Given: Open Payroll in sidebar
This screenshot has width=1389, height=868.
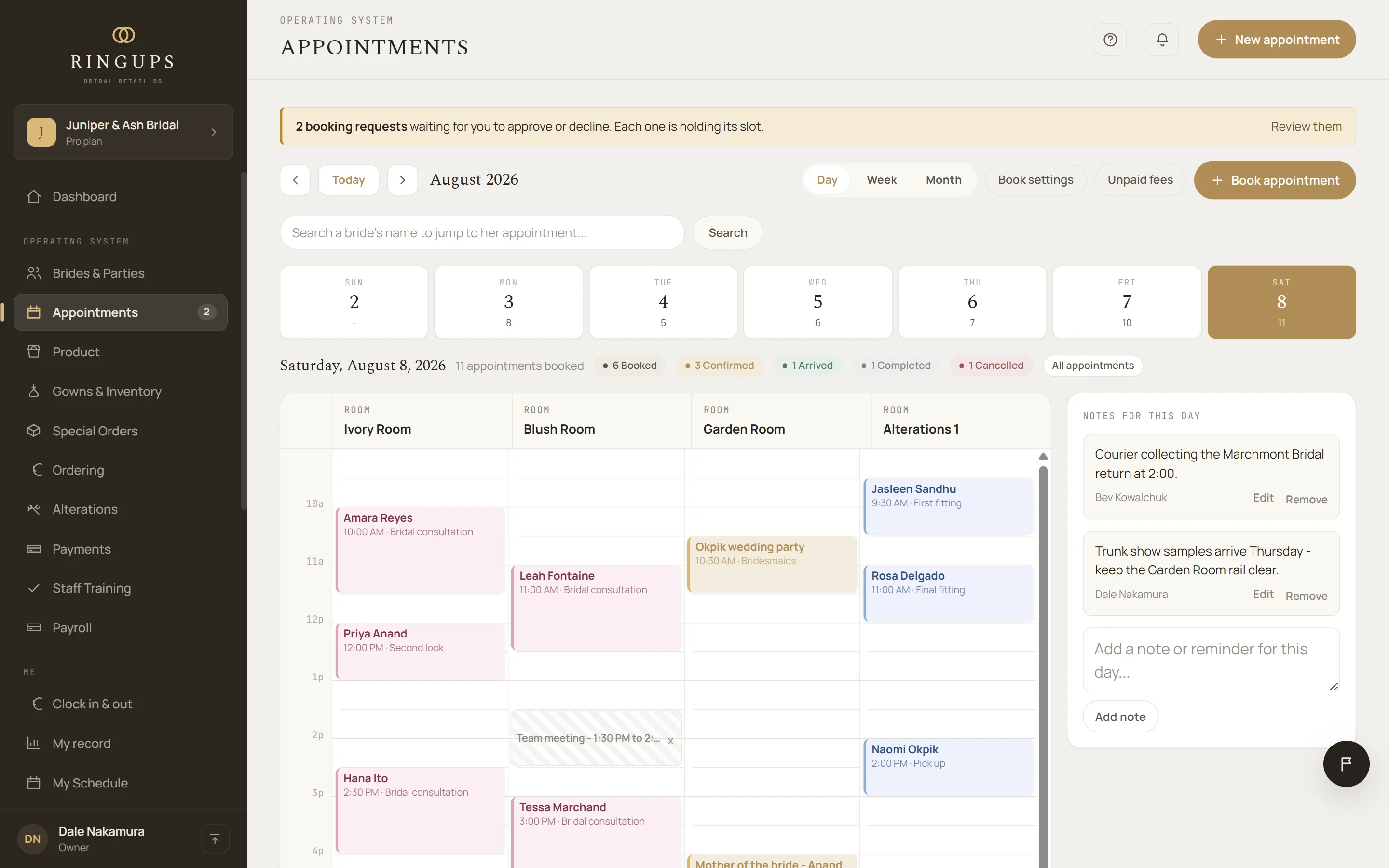Looking at the screenshot, I should (x=121, y=627).
